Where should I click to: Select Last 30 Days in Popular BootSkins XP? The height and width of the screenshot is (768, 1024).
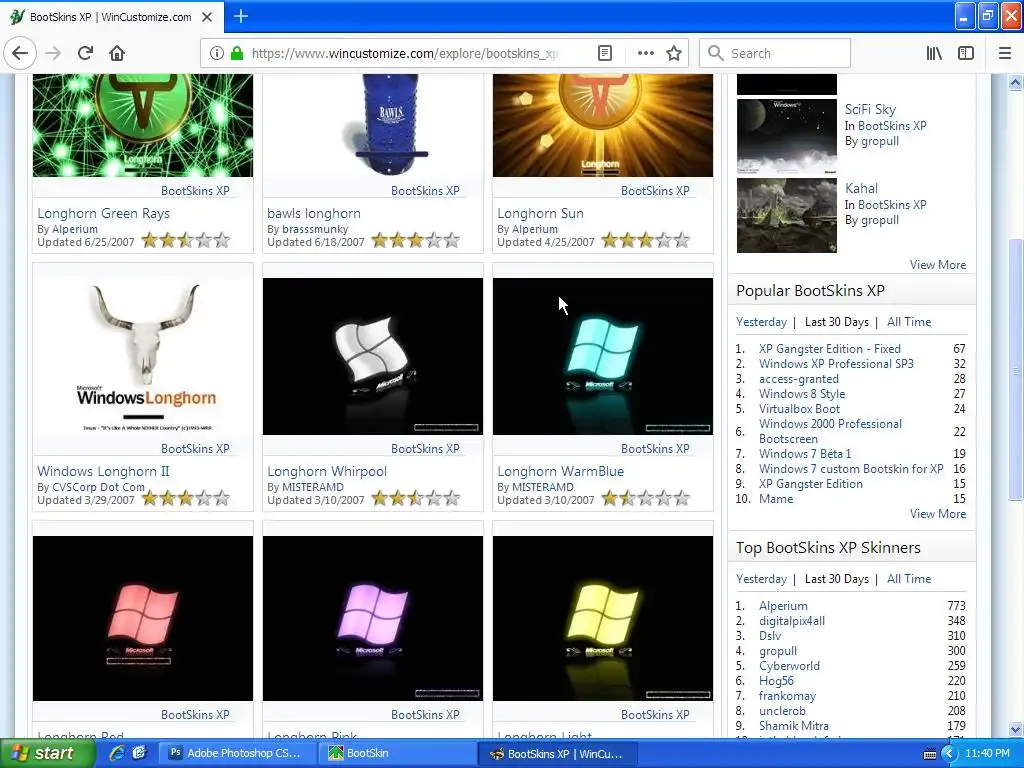click(837, 322)
